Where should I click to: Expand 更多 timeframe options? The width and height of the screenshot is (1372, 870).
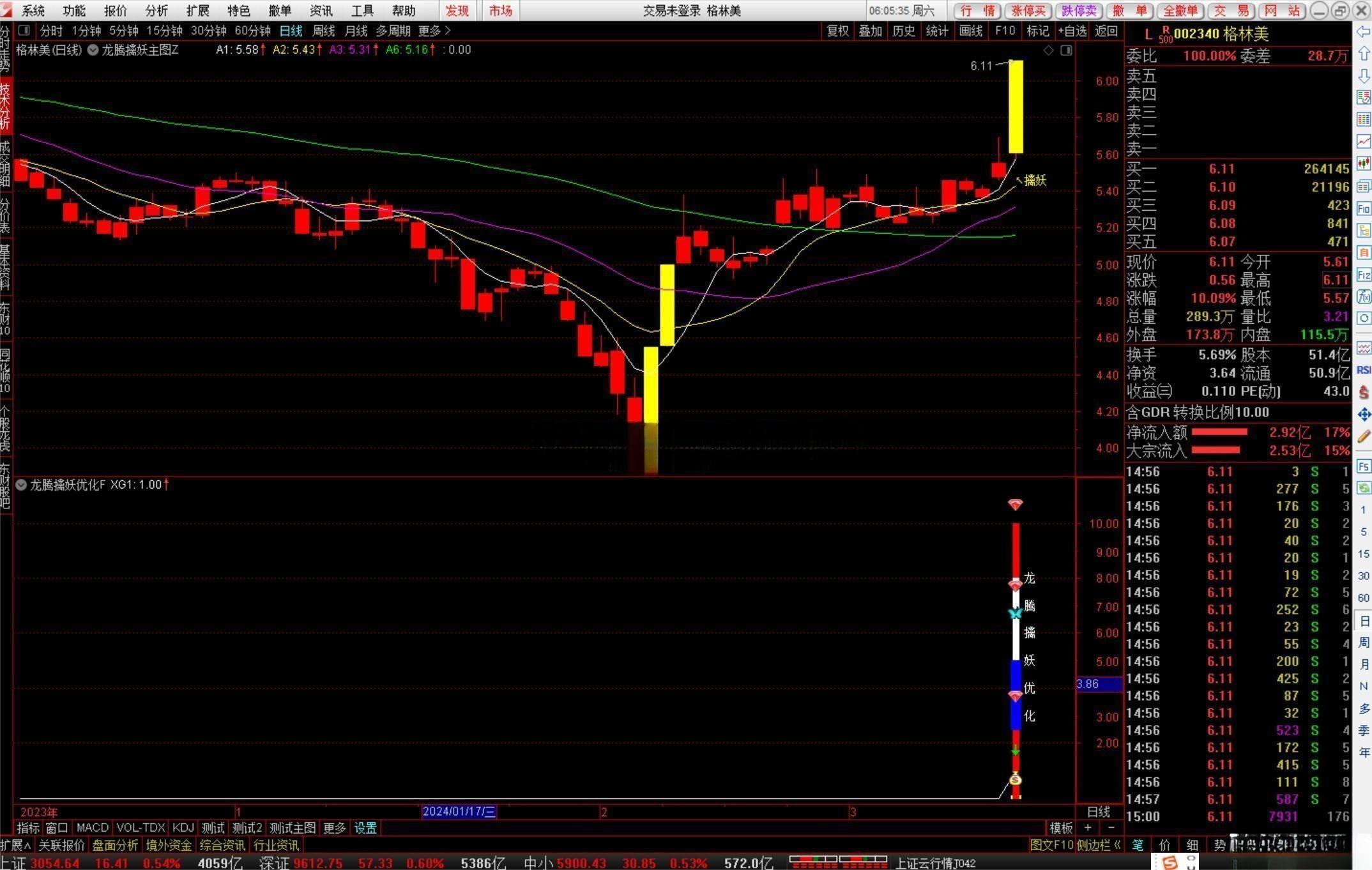coord(434,31)
